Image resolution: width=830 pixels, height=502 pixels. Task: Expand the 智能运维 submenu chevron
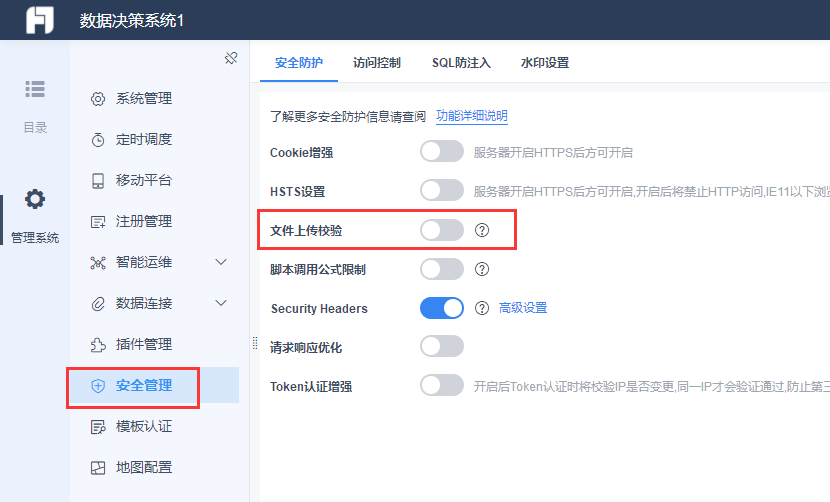[x=221, y=262]
